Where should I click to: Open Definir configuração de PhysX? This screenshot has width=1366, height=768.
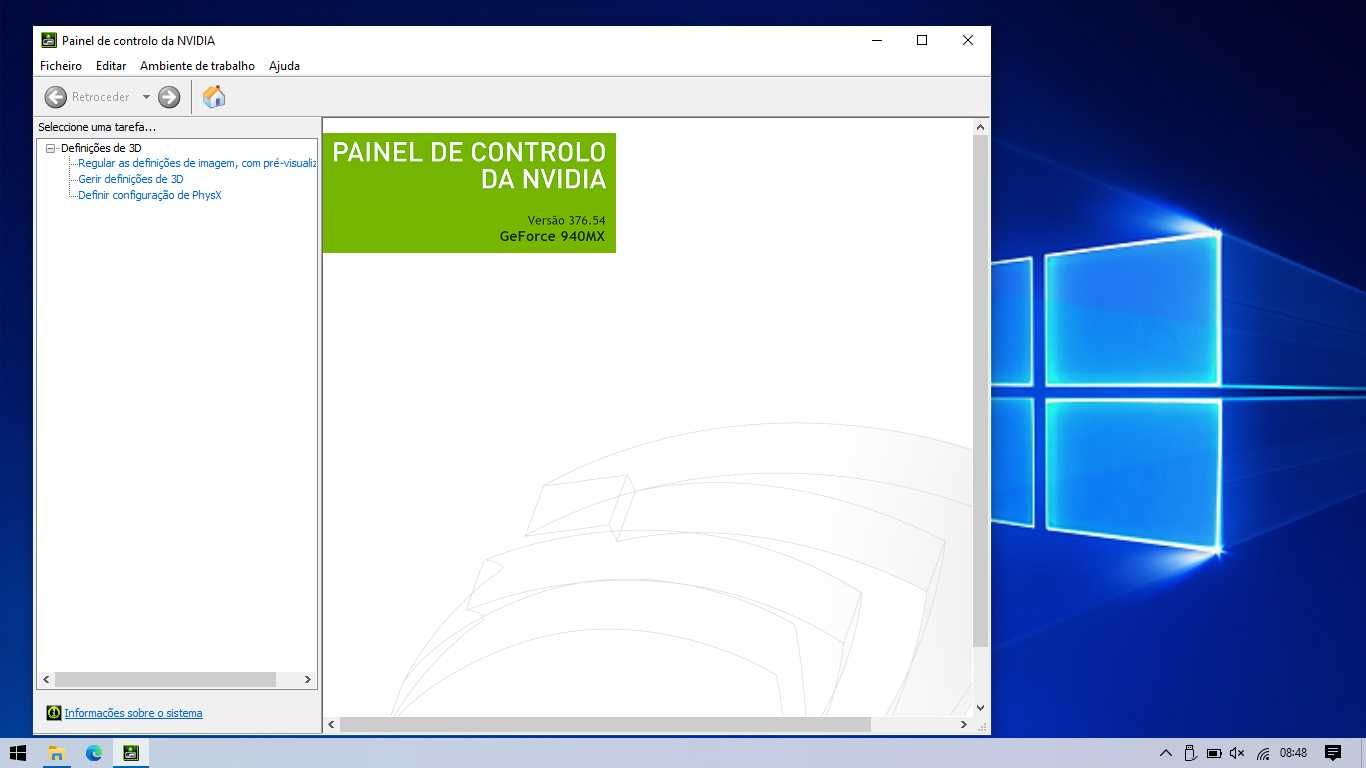tap(150, 195)
